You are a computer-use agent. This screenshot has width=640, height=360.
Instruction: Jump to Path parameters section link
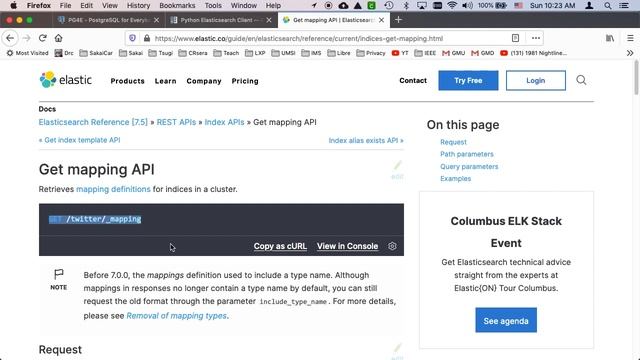(467, 154)
